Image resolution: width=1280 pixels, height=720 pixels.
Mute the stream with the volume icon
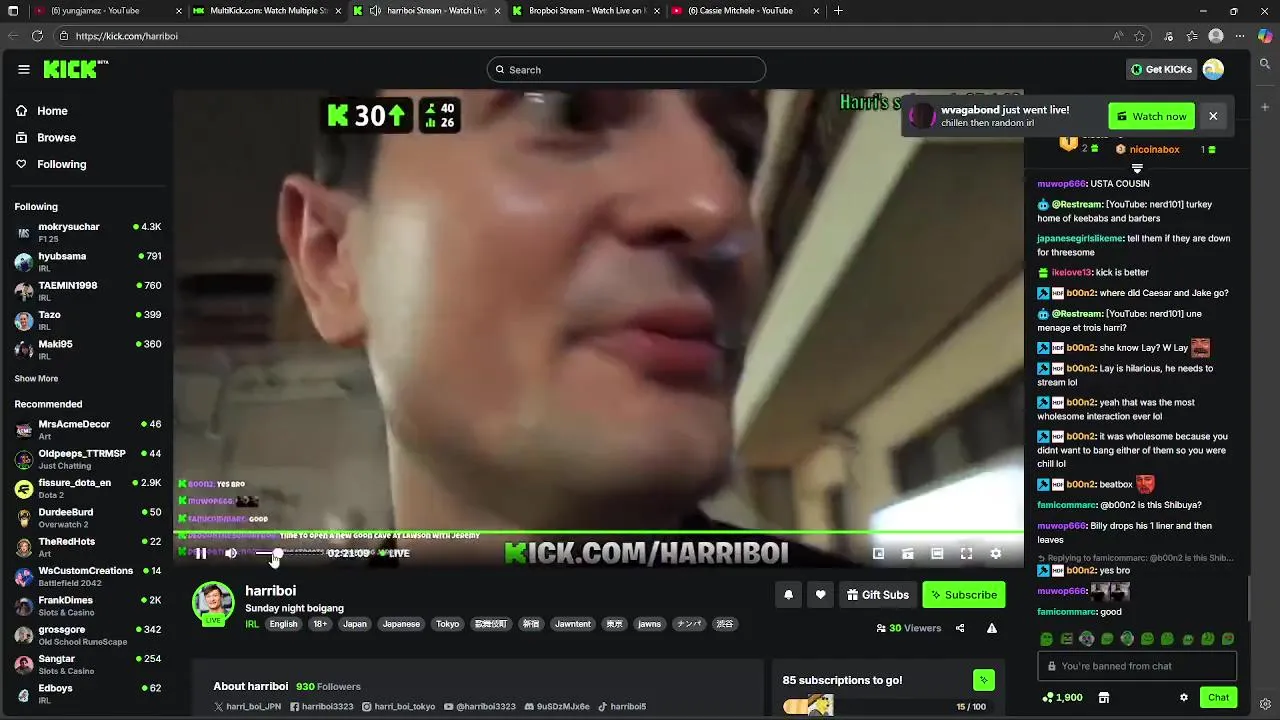click(x=231, y=553)
